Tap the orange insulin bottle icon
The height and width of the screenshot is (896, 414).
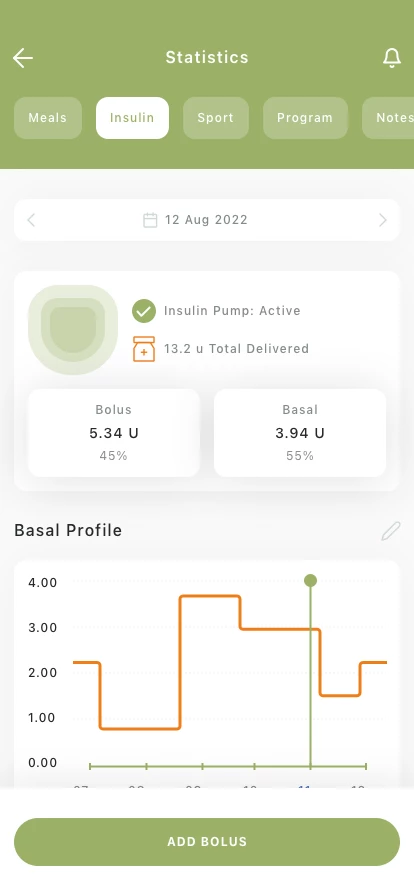[x=144, y=349]
